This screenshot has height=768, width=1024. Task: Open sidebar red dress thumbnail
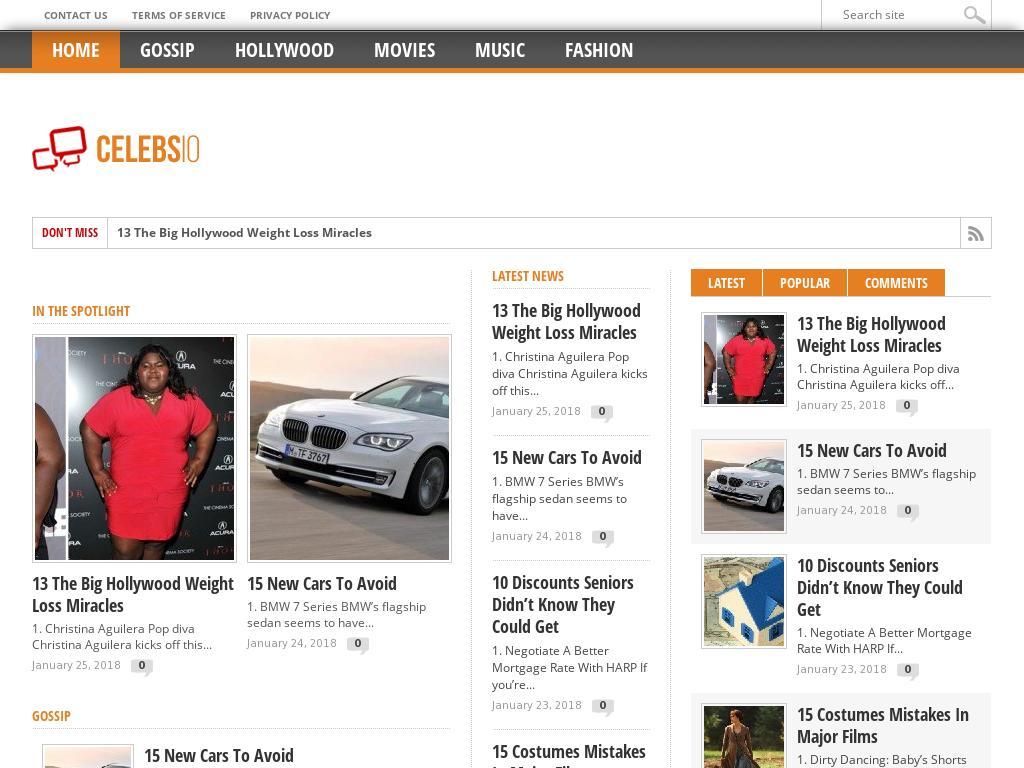[x=744, y=359]
